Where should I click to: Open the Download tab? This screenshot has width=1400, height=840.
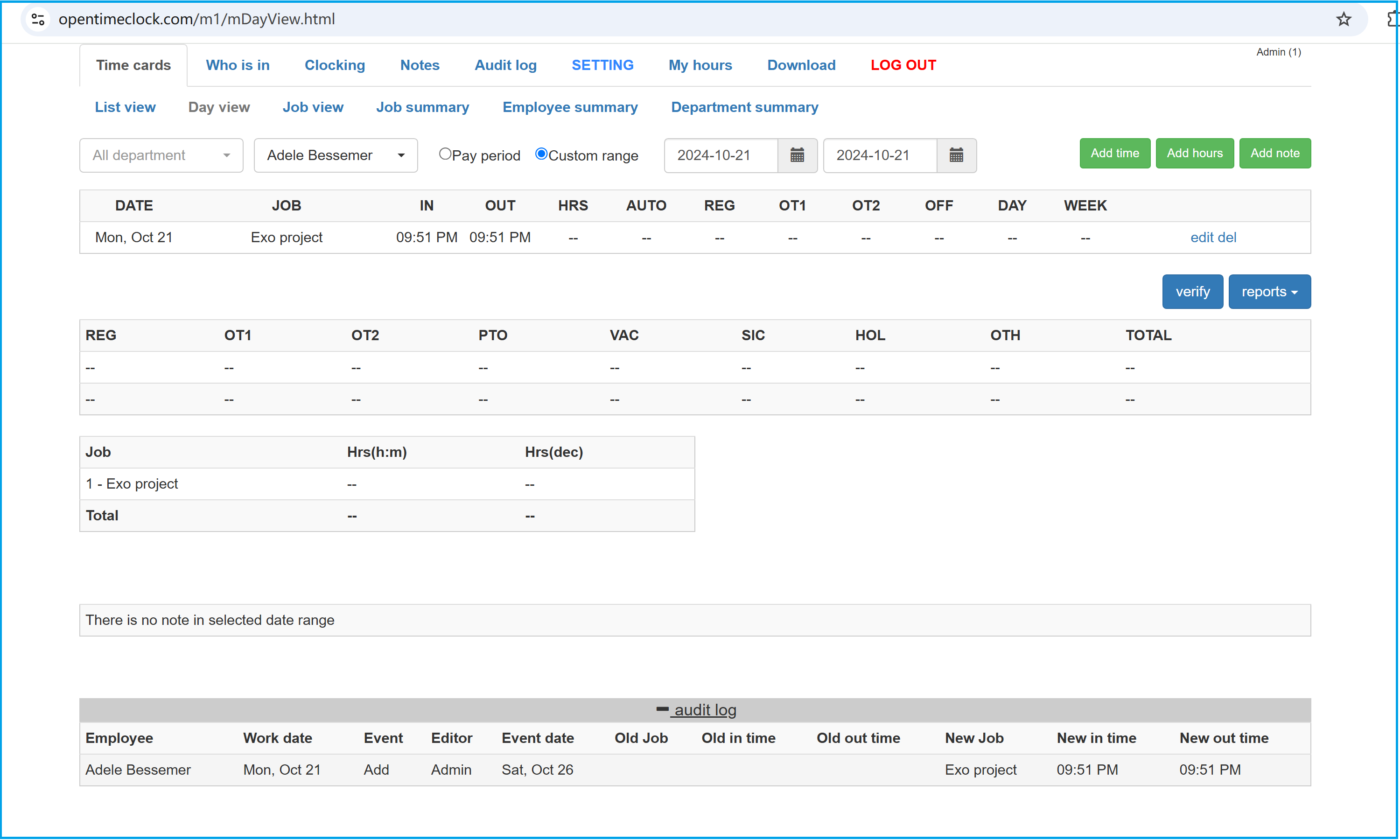(801, 65)
